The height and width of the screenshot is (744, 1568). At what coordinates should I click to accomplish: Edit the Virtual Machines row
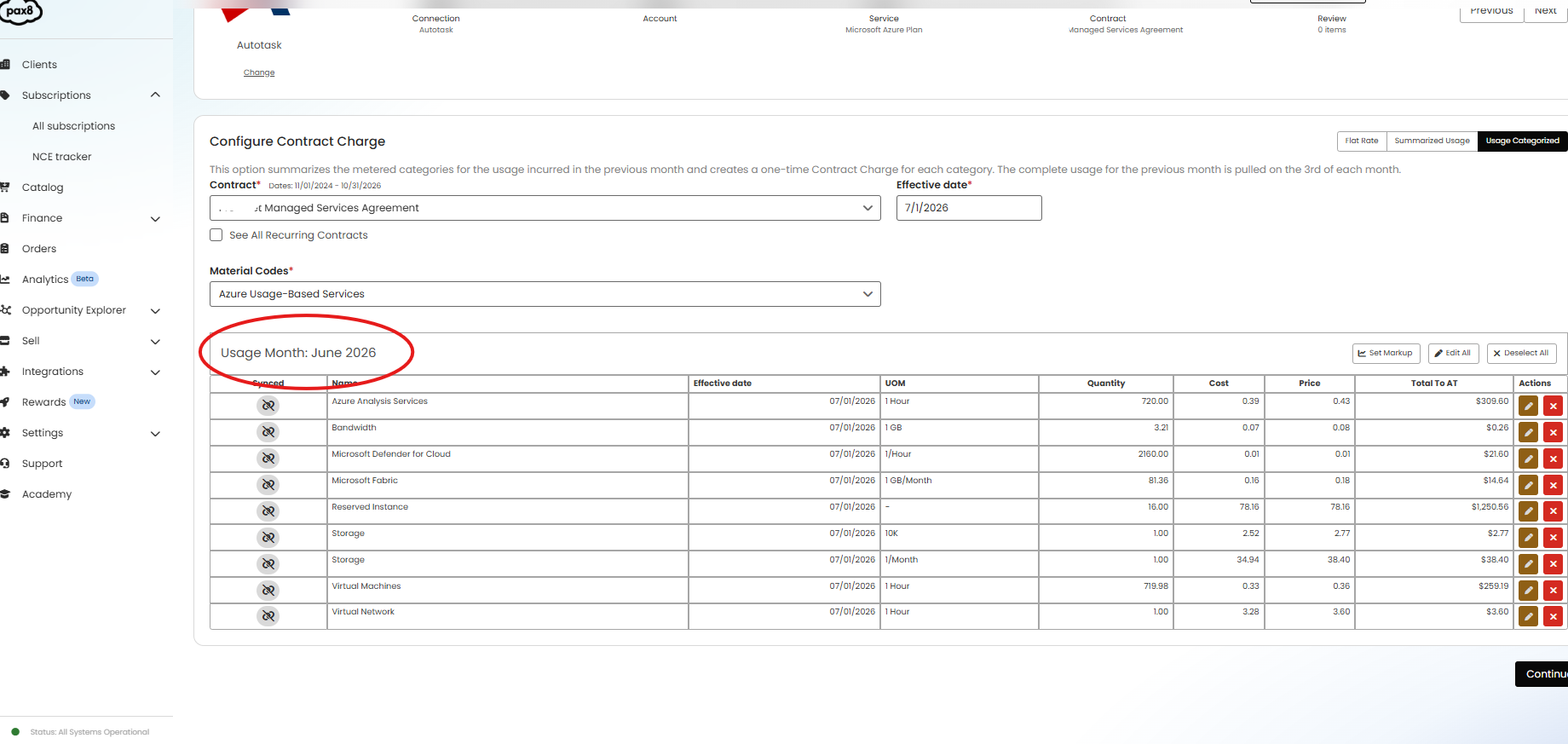[x=1529, y=591]
